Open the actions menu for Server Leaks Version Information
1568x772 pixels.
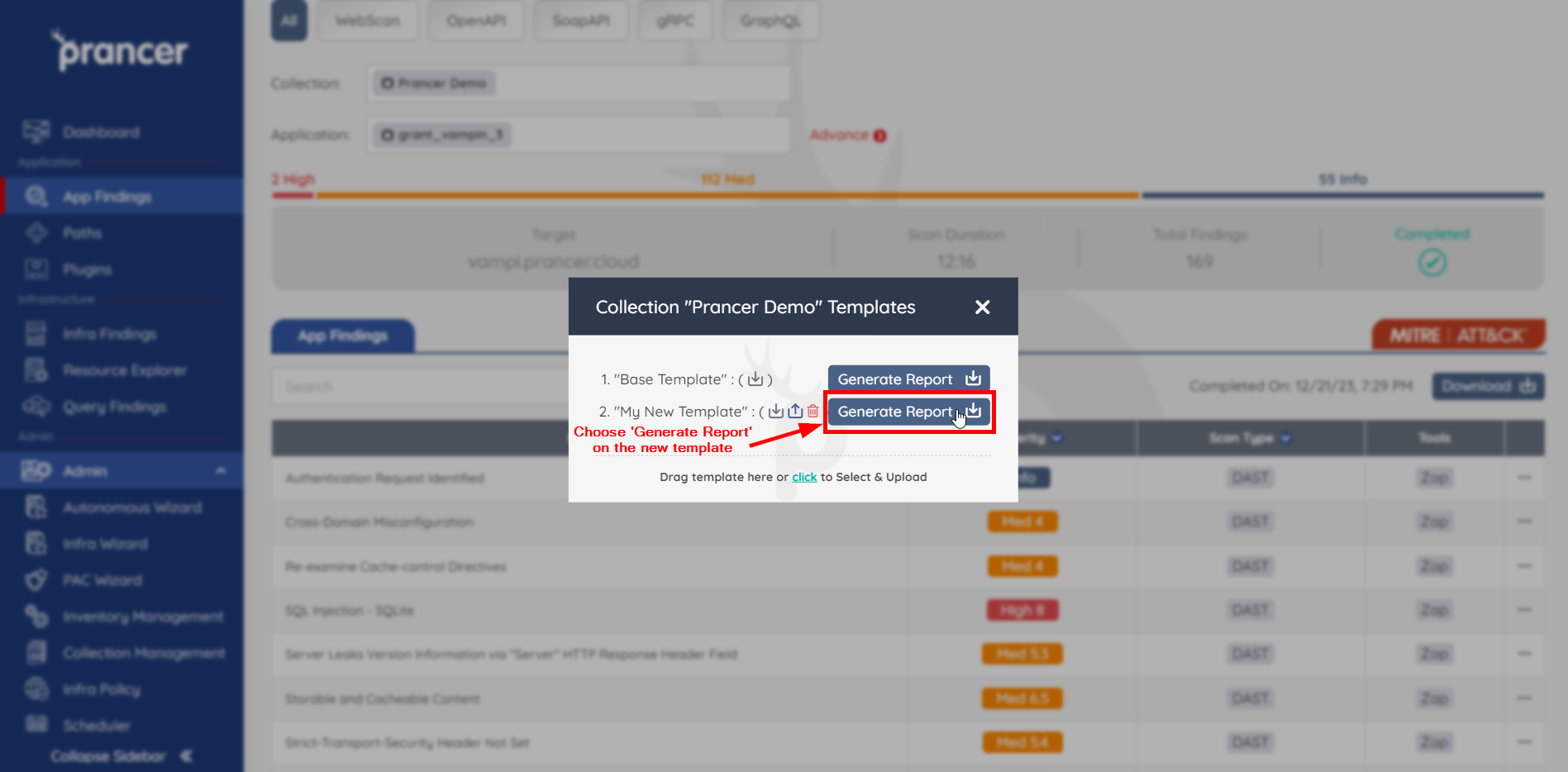pyautogui.click(x=1525, y=654)
